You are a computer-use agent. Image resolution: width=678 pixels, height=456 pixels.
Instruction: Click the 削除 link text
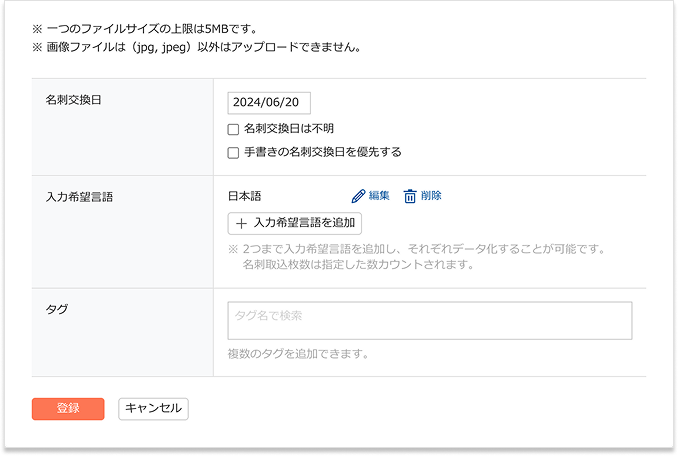pyautogui.click(x=431, y=196)
